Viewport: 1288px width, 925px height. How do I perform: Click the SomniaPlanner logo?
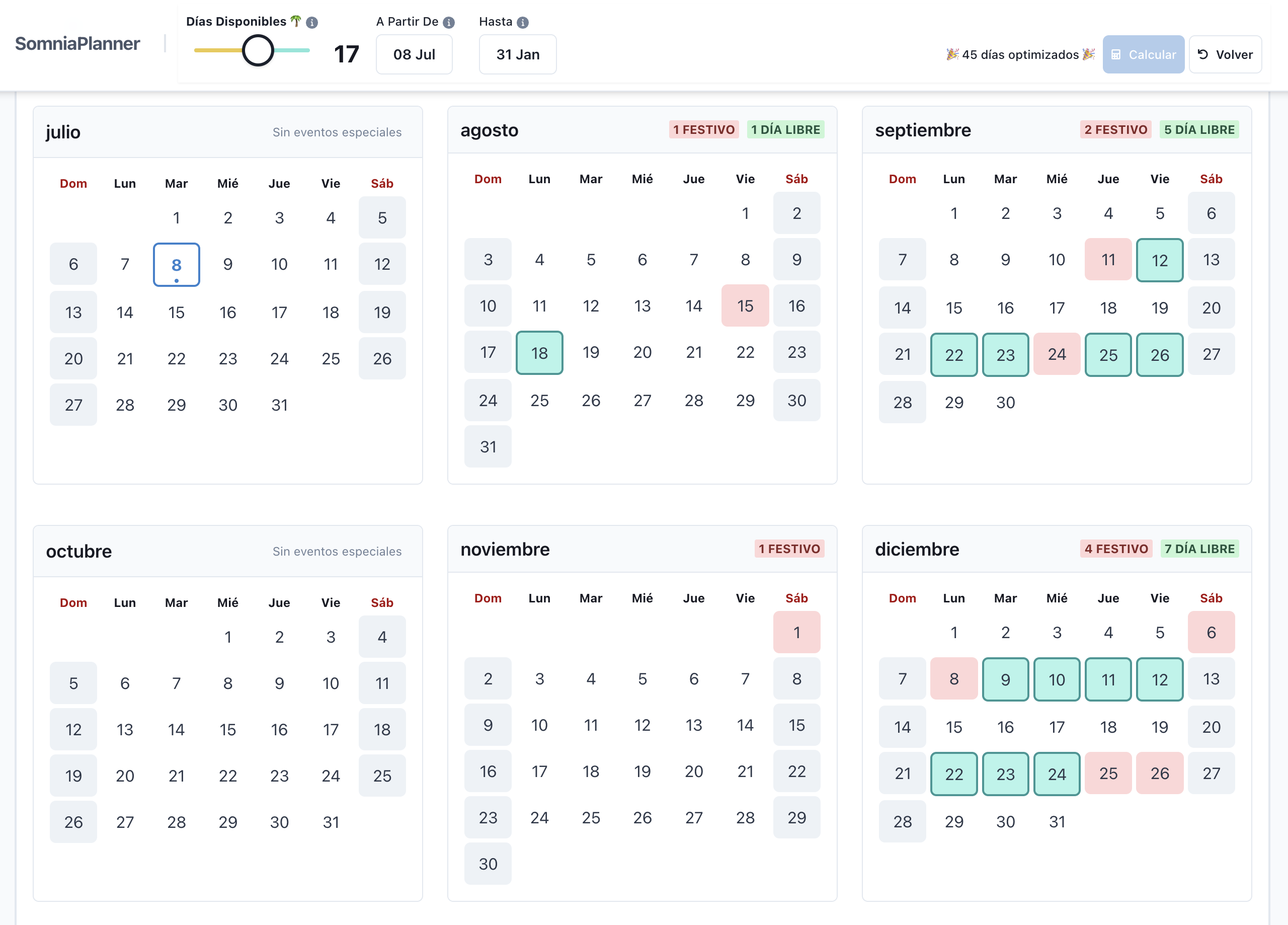[78, 43]
